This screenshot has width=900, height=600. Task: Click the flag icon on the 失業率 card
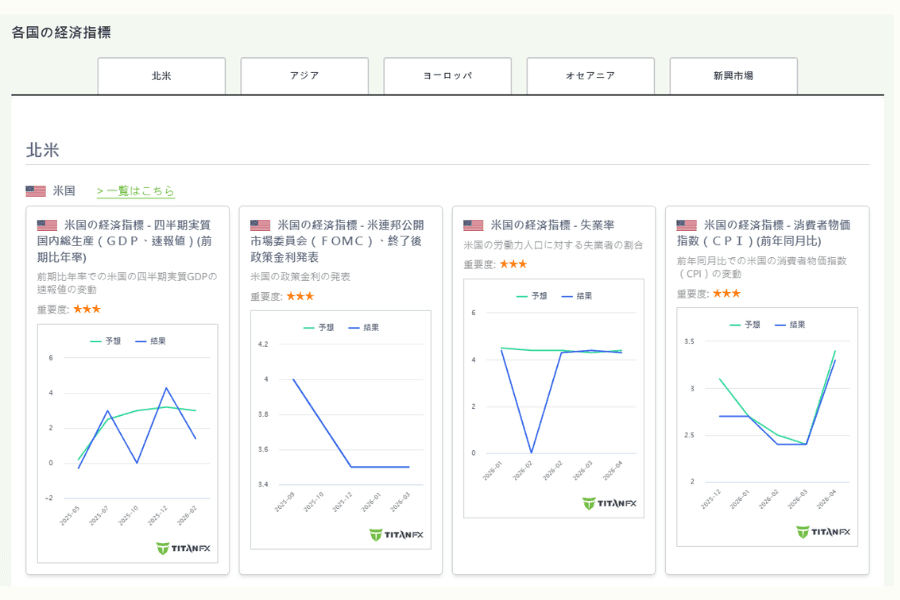pyautogui.click(x=473, y=225)
